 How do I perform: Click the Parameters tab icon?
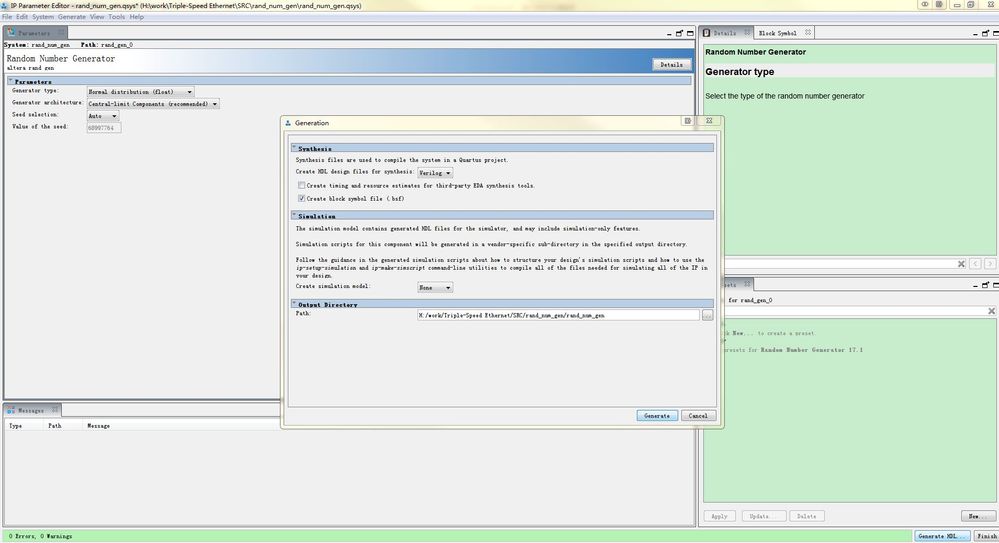[x=10, y=33]
